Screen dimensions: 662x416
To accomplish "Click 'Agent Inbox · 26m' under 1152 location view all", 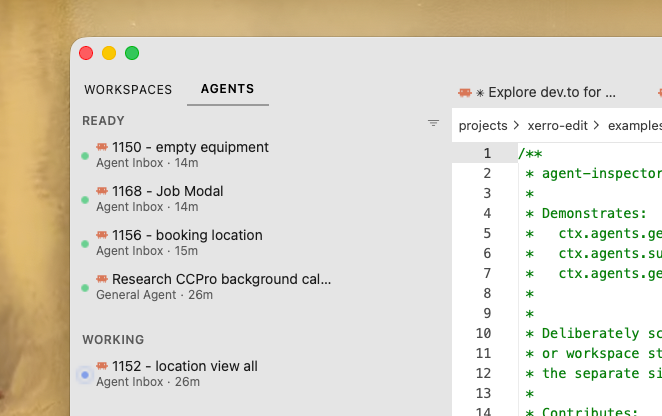I will [148, 381].
